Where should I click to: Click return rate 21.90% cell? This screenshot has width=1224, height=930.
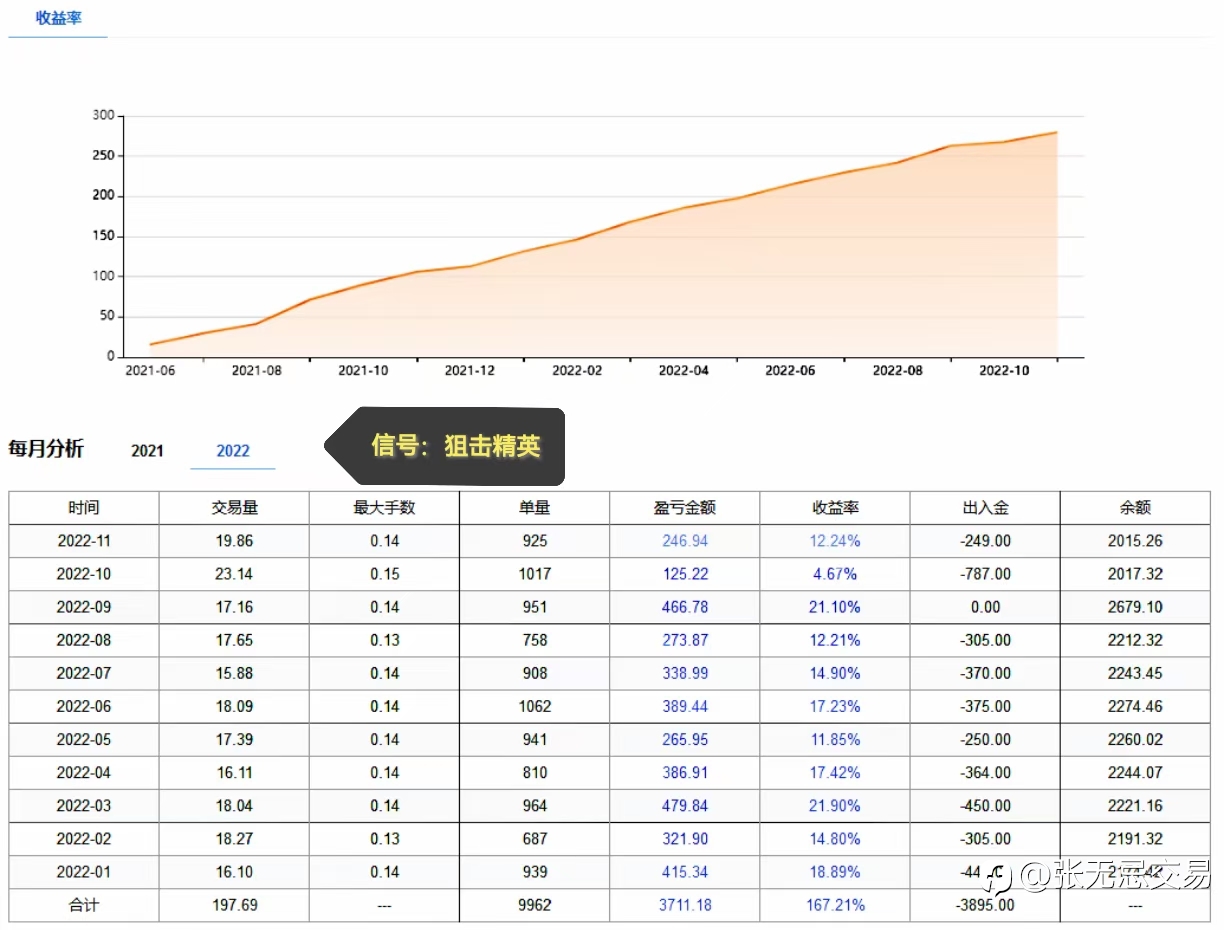tap(835, 806)
